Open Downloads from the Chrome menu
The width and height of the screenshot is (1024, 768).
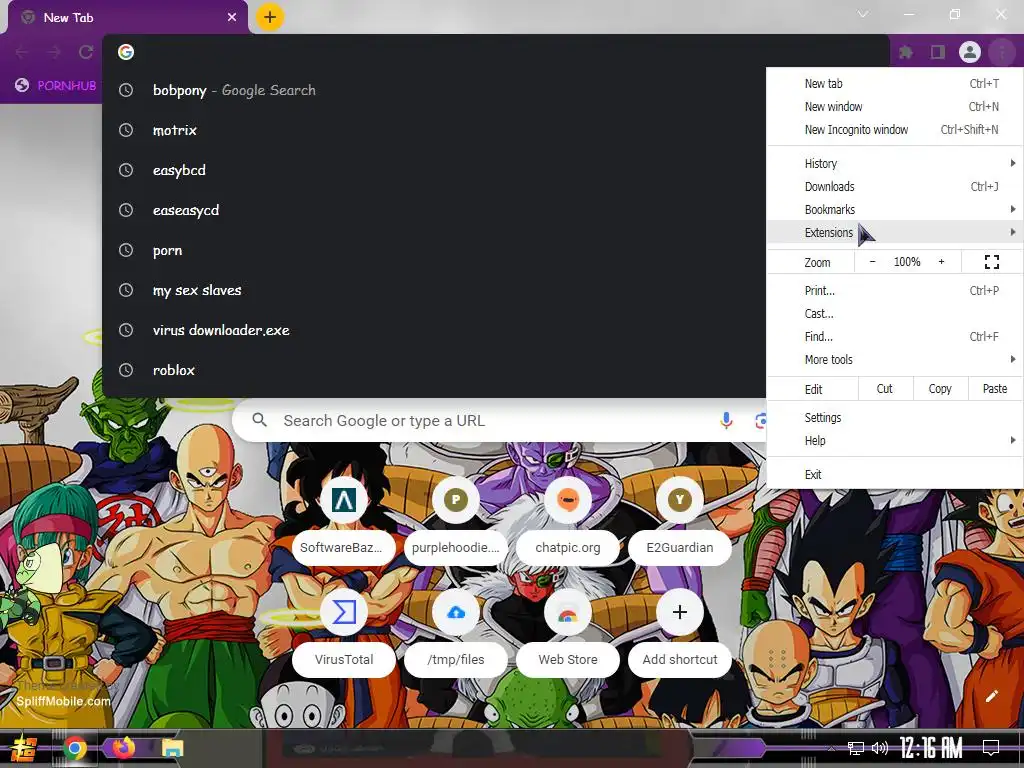click(895, 186)
